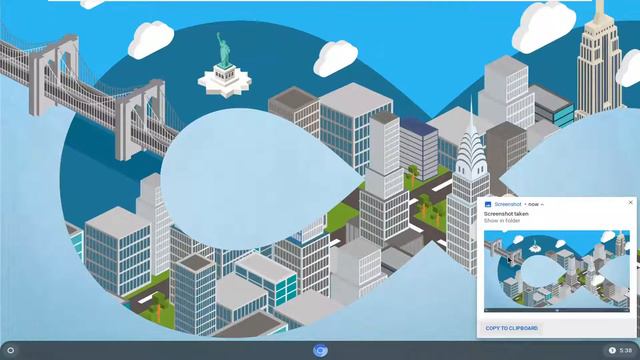Click the Screenshot label in notification header
Viewport: 640px width, 360px height.
[507, 204]
